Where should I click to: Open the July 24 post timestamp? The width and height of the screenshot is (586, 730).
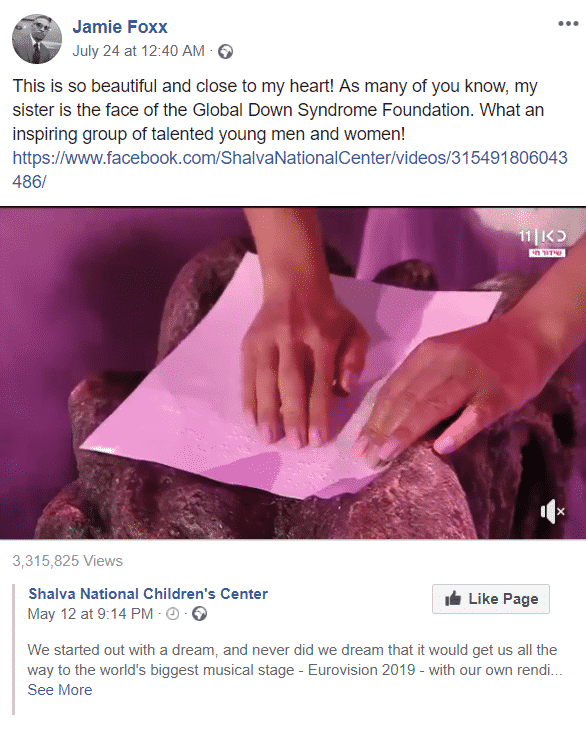point(138,51)
